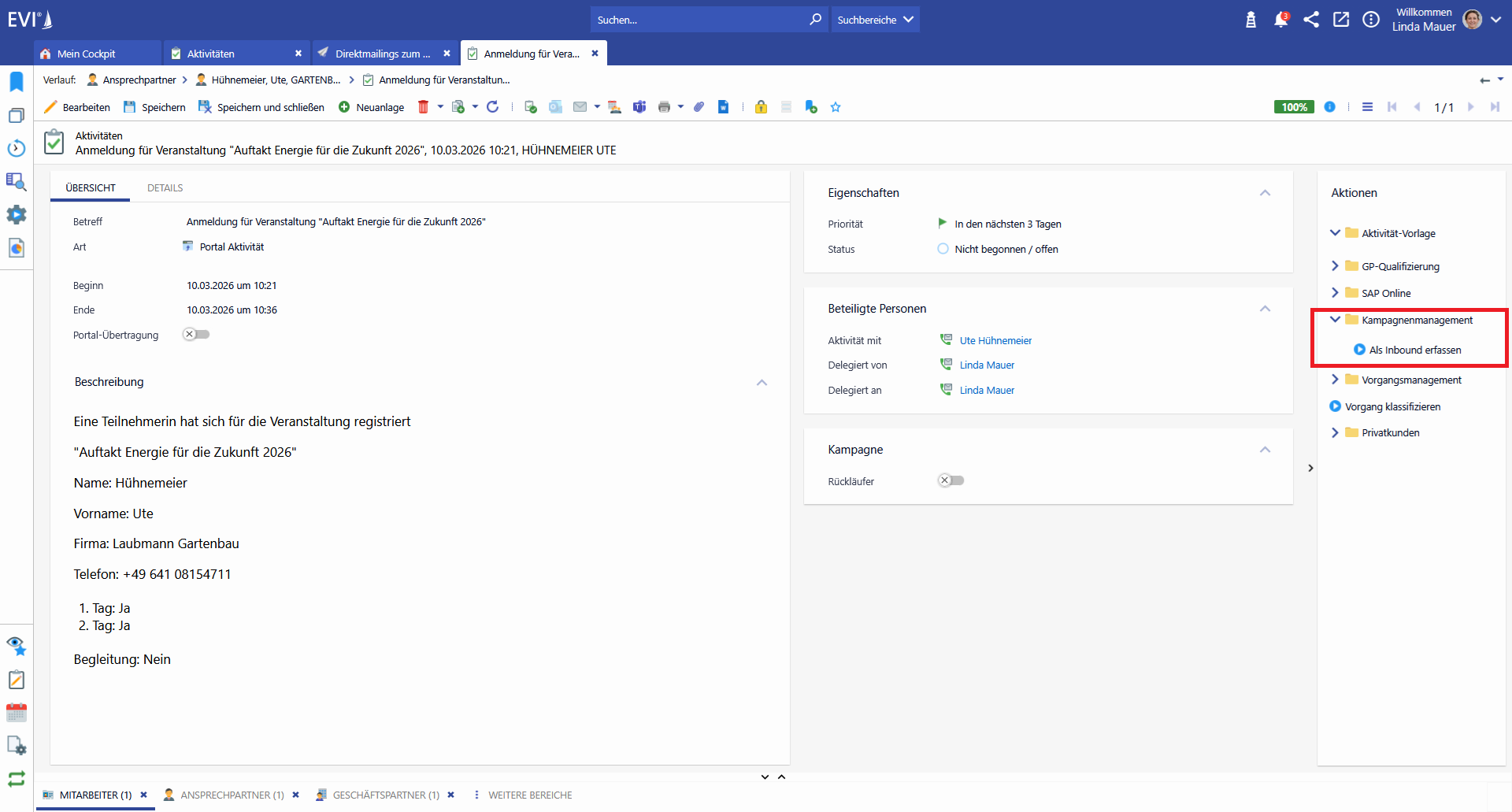Expand the GP-Qualifizierung folder

(x=1335, y=266)
